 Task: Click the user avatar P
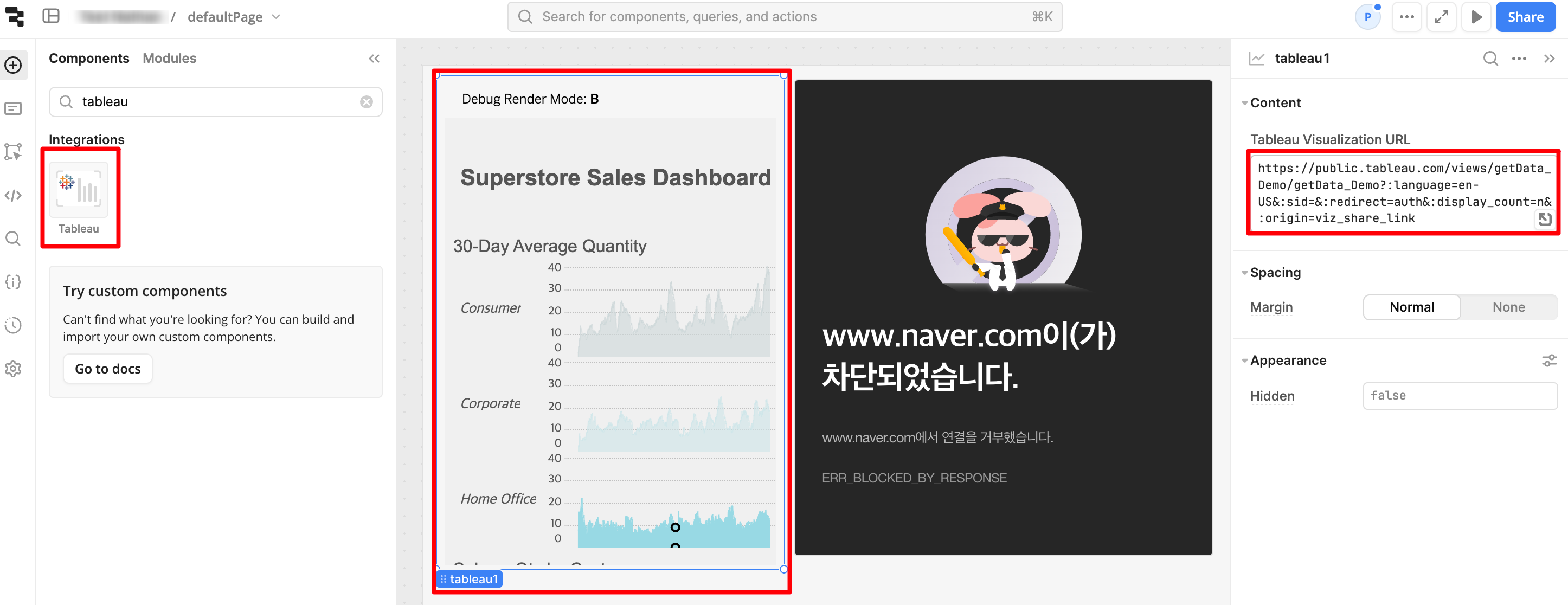(1368, 17)
